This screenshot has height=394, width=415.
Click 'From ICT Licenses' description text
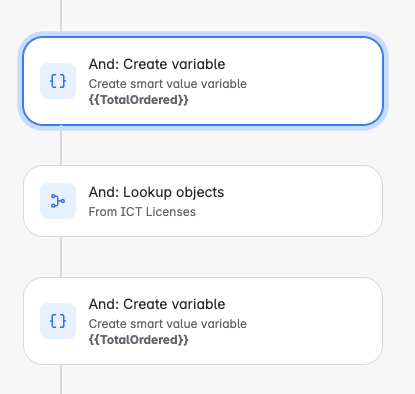[x=142, y=212]
